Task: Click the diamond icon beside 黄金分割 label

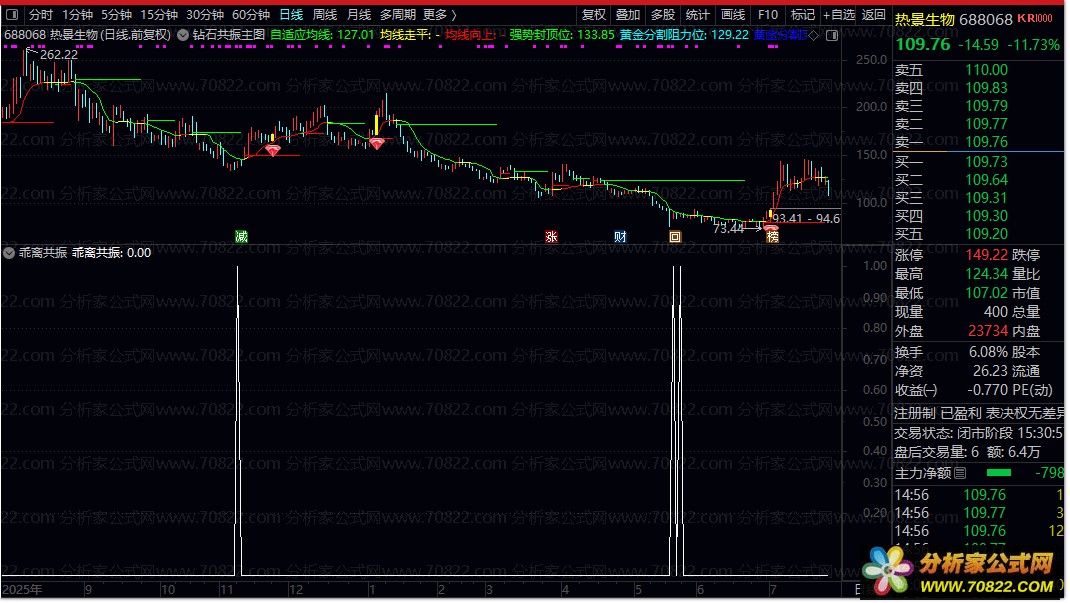Action: (813, 35)
